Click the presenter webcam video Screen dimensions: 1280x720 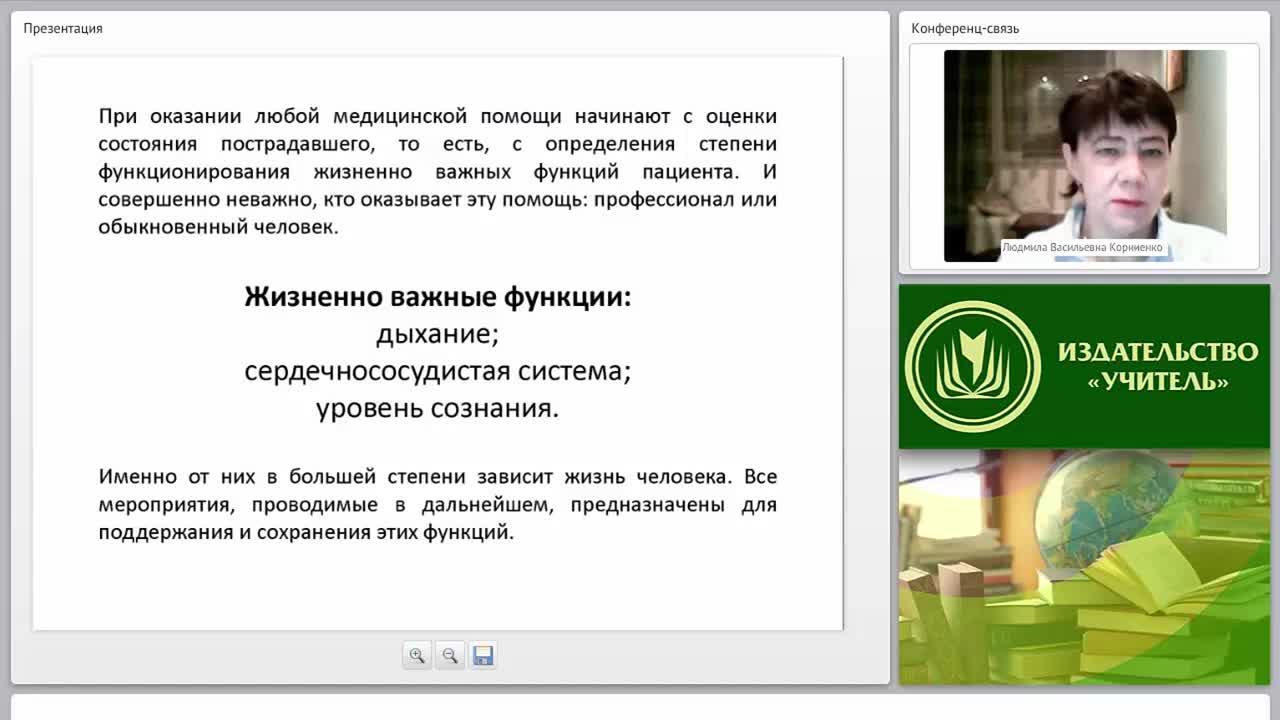pos(1085,156)
